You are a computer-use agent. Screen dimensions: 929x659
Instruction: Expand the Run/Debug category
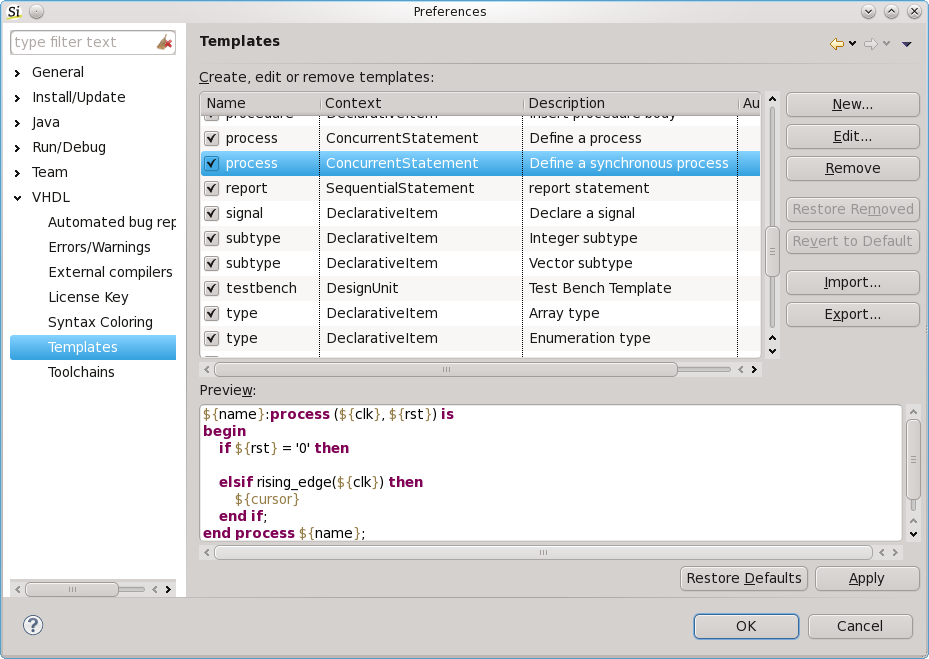(18, 148)
